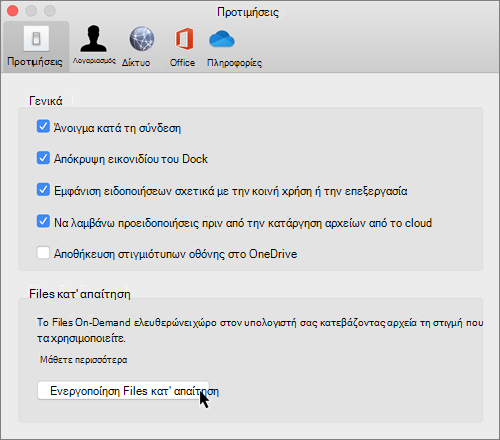500x440 pixels.
Task: Click the label Άνοιγμα κατά τη σύνδεση
Action: [117, 128]
